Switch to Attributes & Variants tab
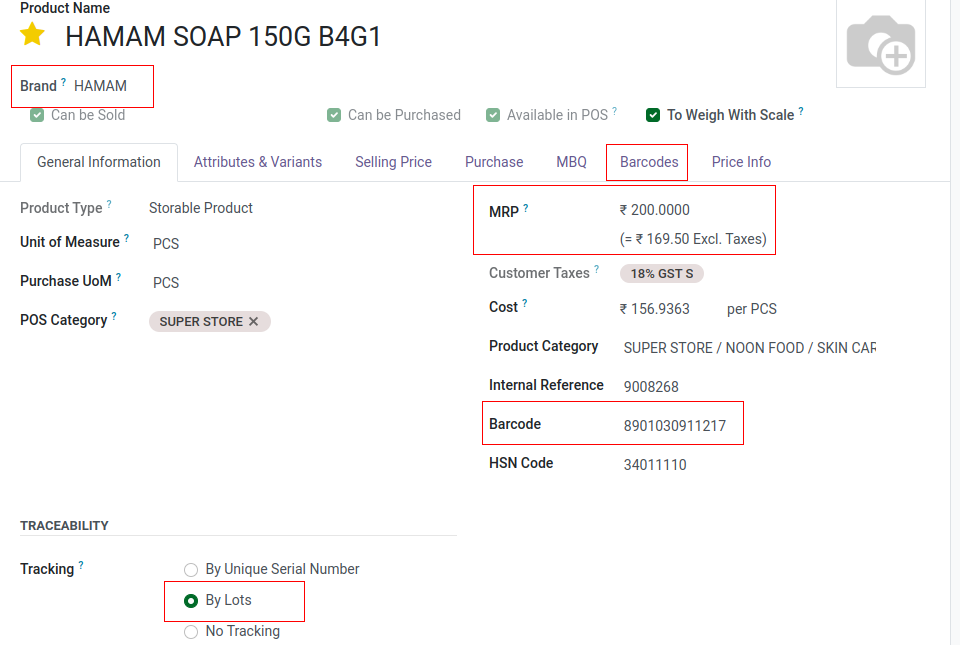Viewport: 960px width, 645px height. coord(258,162)
